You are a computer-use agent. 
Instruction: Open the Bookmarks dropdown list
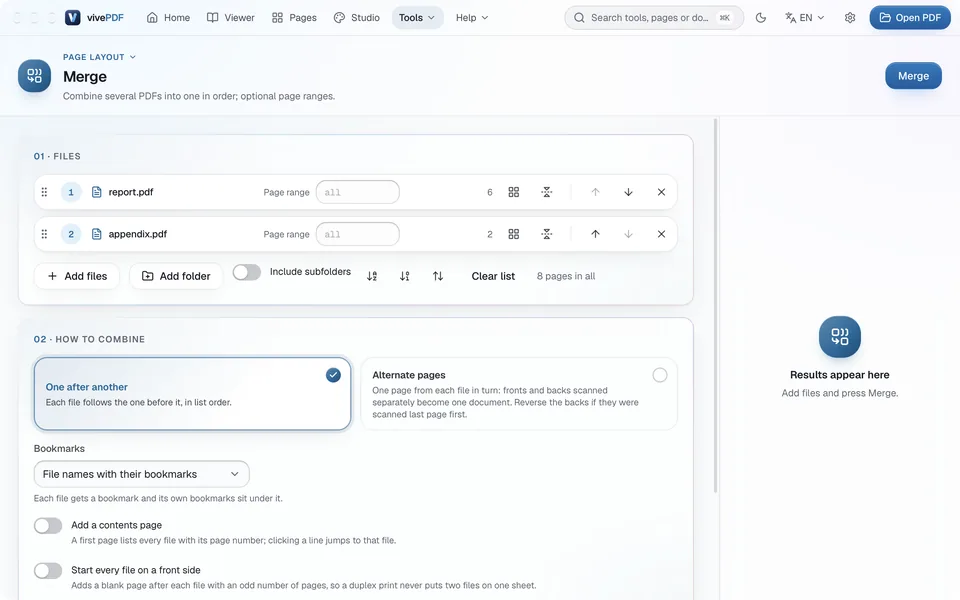pyautogui.click(x=141, y=474)
